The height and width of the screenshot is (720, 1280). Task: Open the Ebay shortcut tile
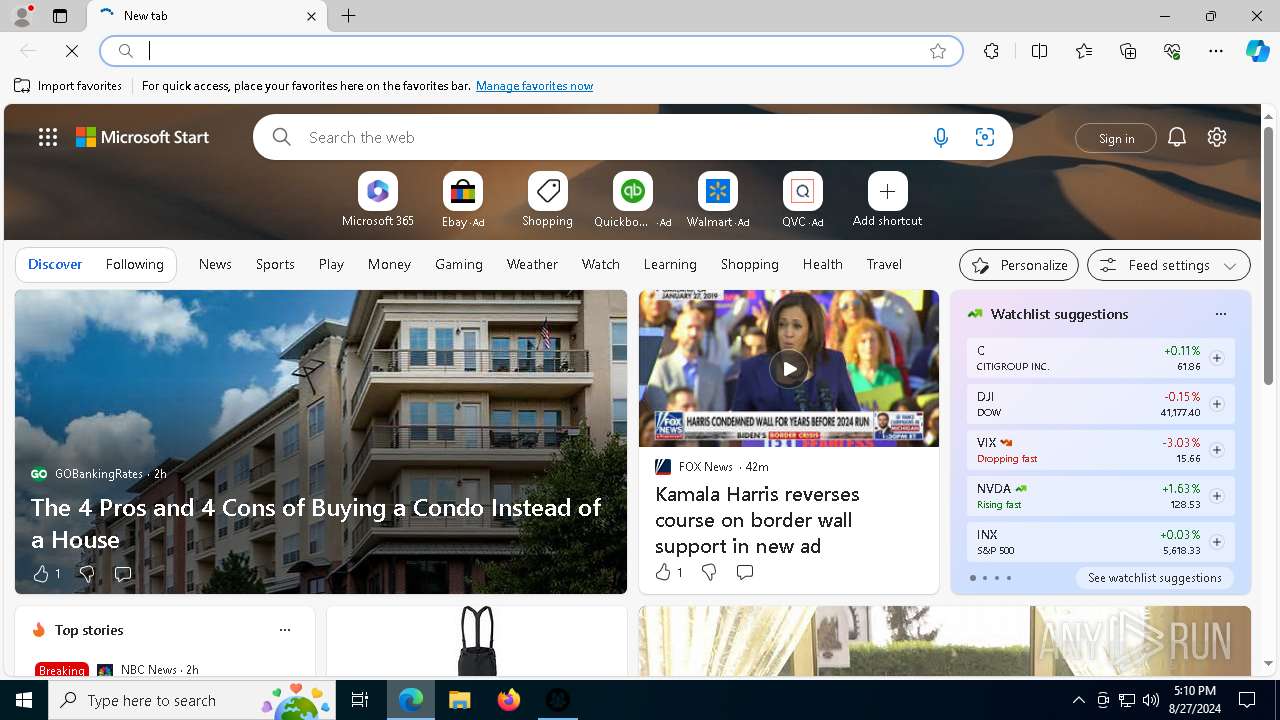coord(463,200)
